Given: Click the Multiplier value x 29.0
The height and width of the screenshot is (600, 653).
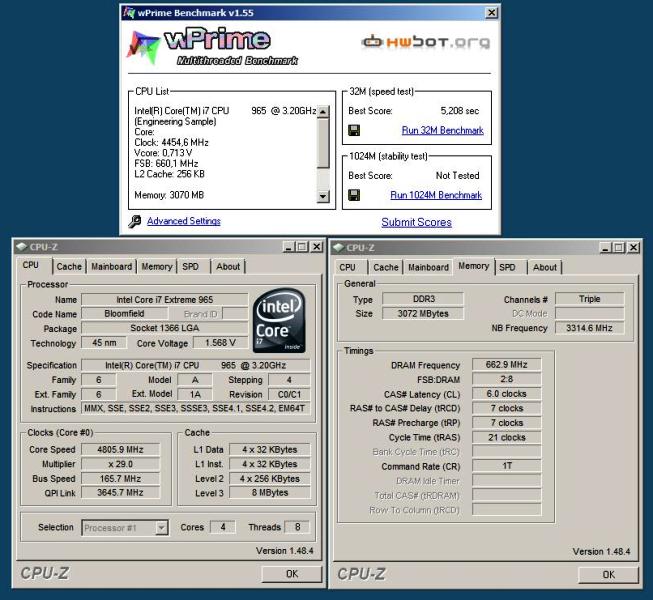Looking at the screenshot, I should [x=120, y=464].
